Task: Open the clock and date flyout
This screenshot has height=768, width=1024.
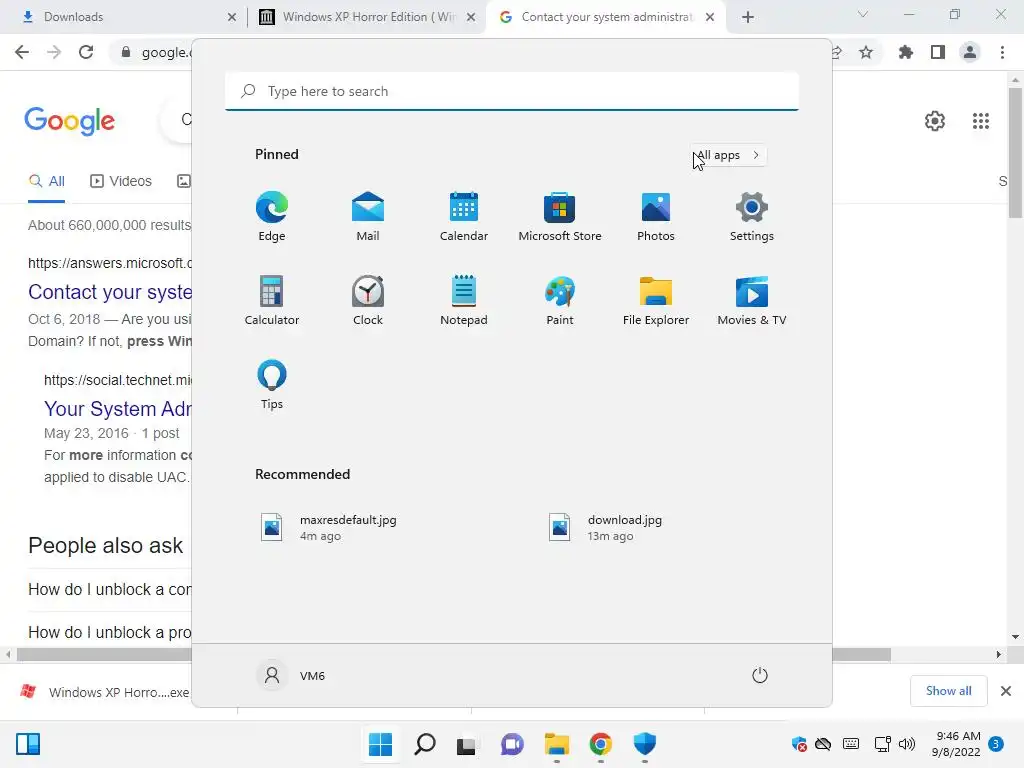Action: pyautogui.click(x=956, y=744)
